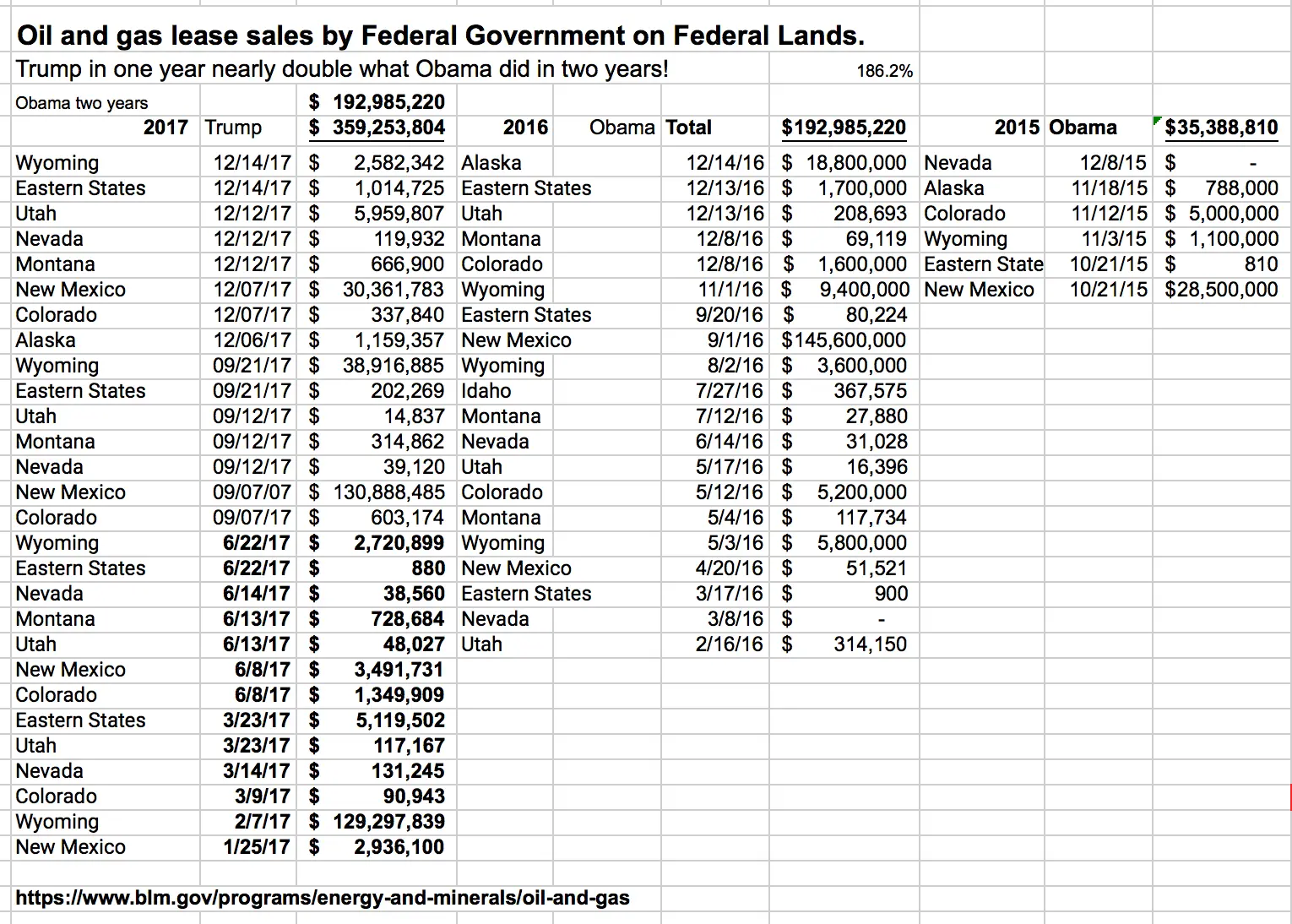Click the $145,600,000 New Mexico amount cell
Viewport: 1292px width, 924px height.
843,340
